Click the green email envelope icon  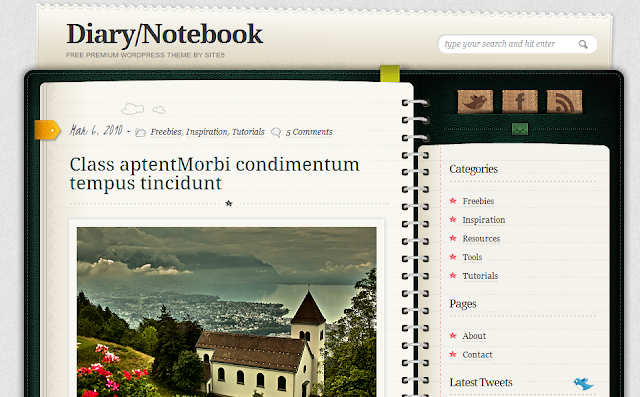(x=520, y=129)
